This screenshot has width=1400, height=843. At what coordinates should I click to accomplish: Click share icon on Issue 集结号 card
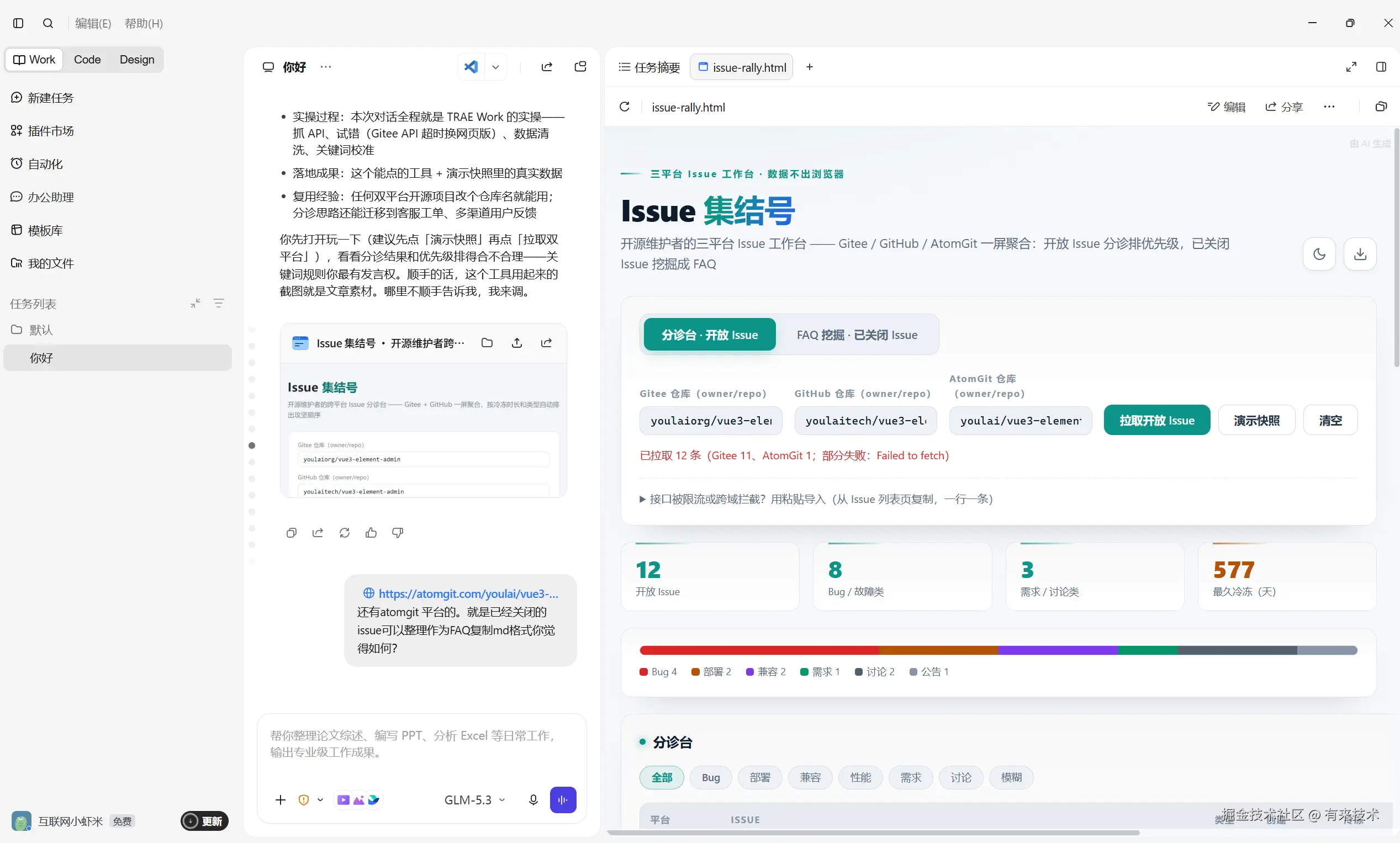(547, 342)
